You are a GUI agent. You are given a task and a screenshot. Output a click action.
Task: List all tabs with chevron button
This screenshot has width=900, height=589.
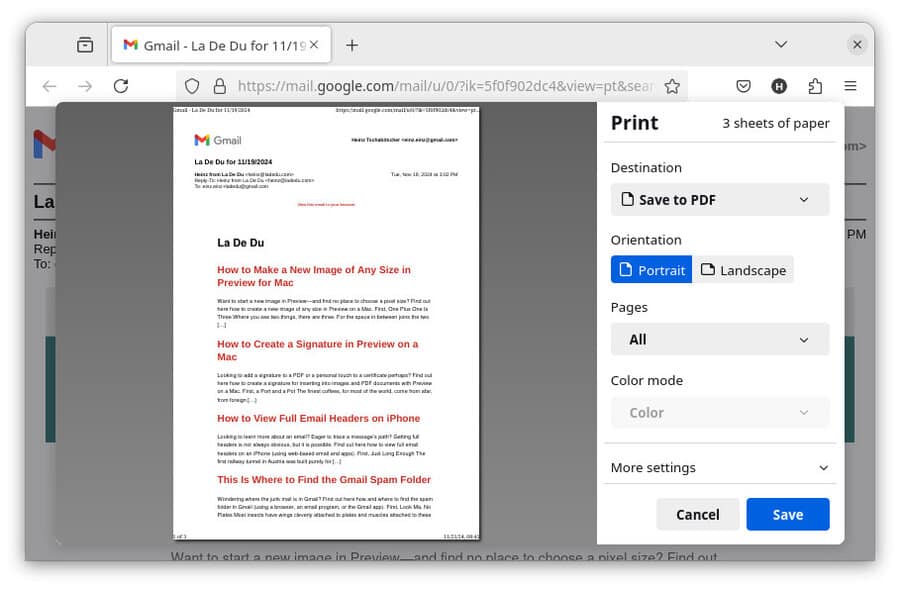click(x=781, y=45)
